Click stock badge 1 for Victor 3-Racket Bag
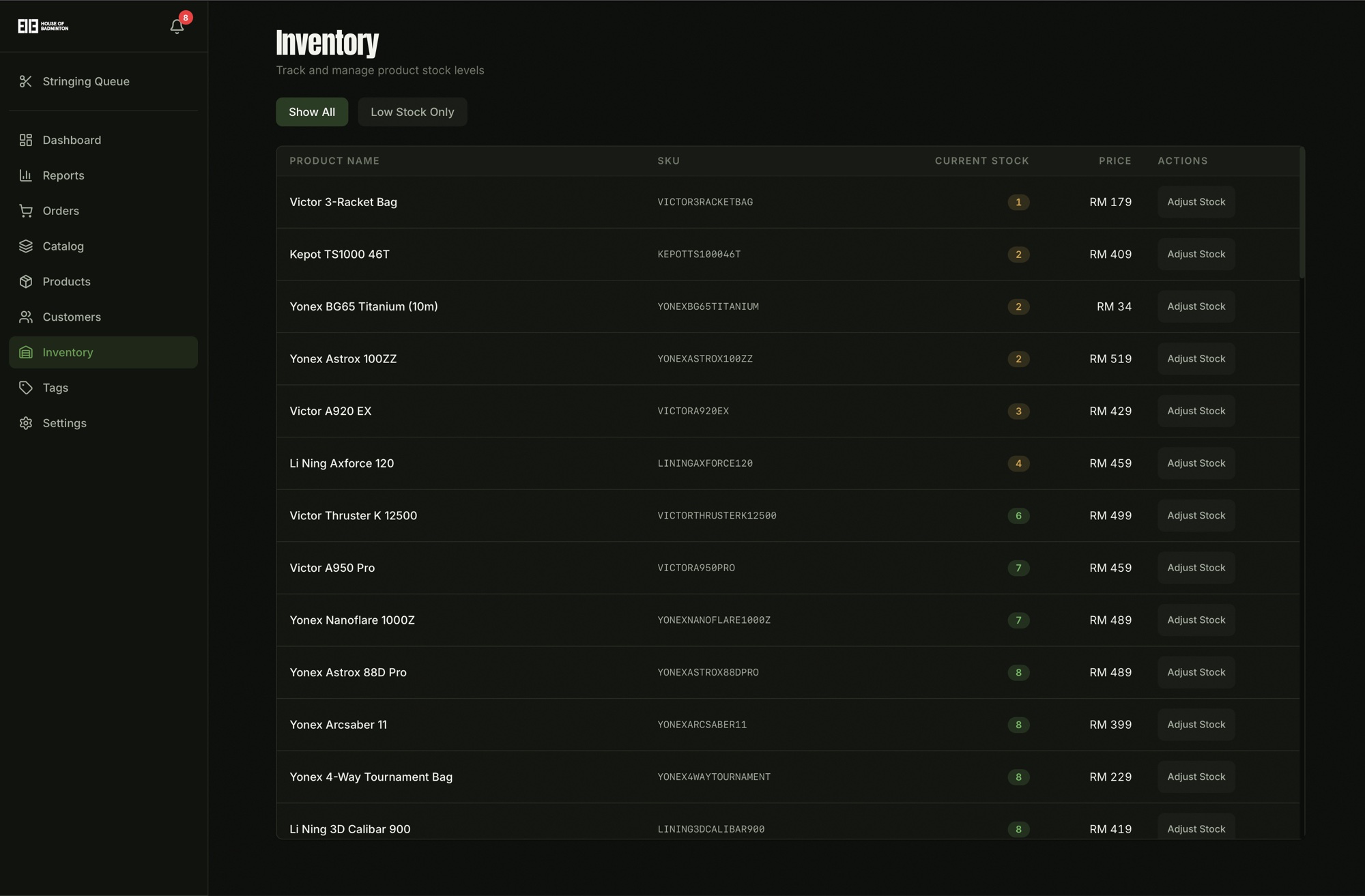 pyautogui.click(x=1018, y=202)
